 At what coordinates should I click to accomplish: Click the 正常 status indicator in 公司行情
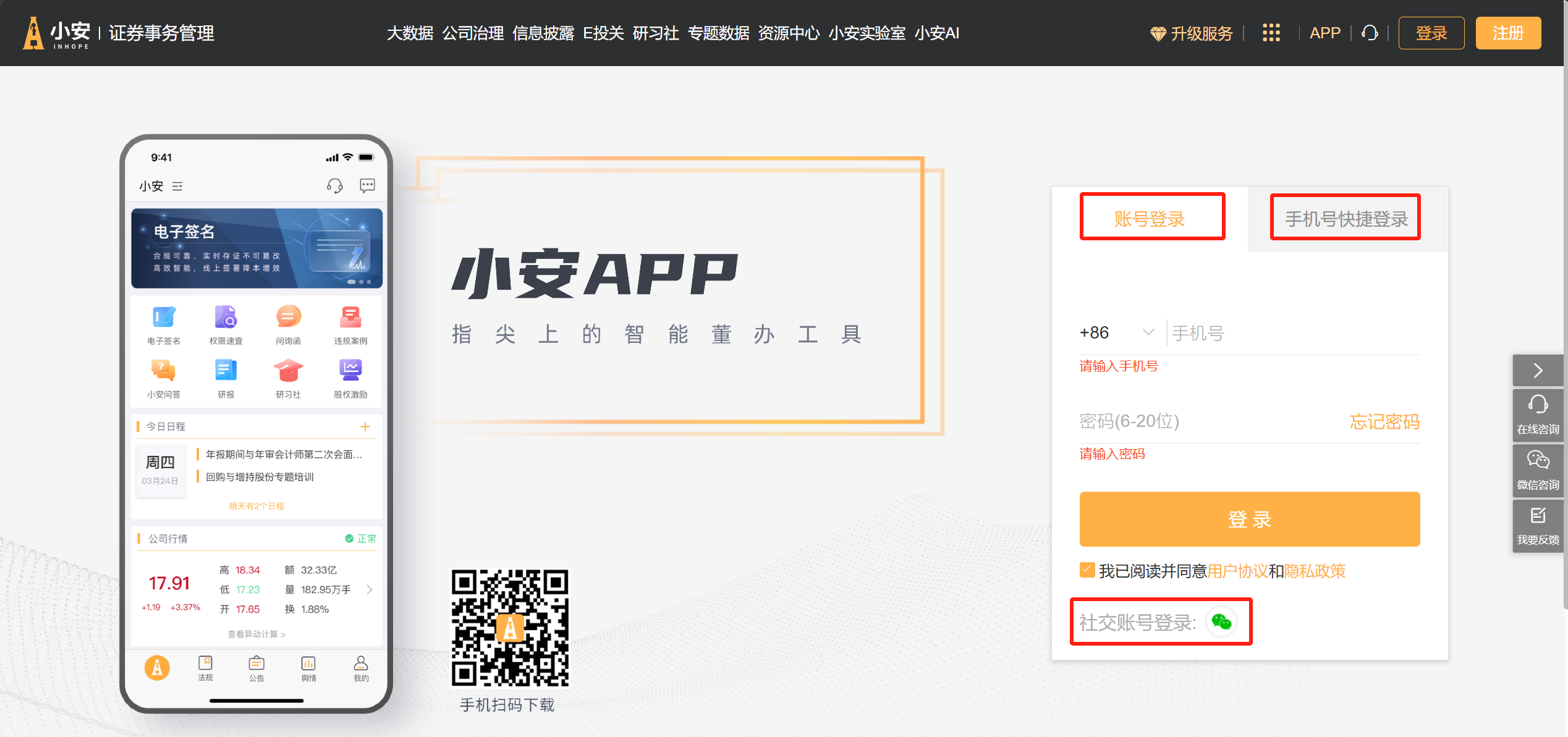[360, 538]
